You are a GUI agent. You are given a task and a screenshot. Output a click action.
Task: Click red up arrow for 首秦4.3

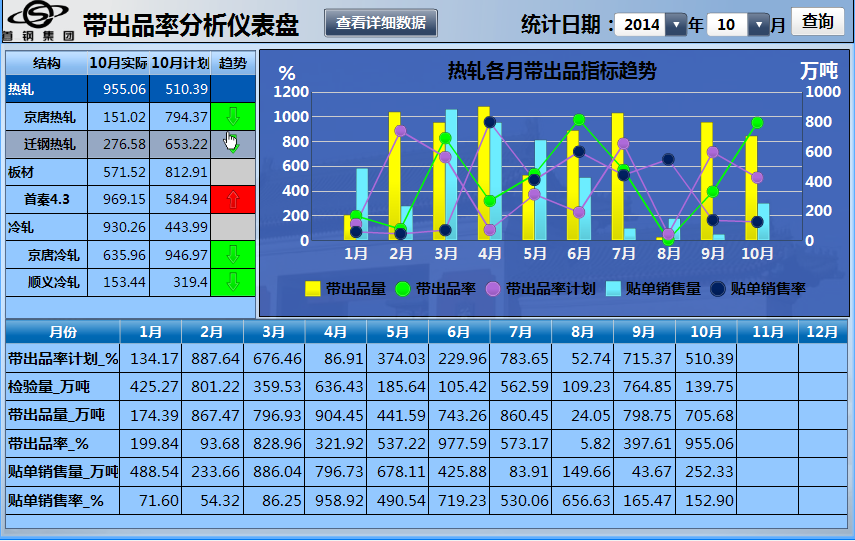233,200
